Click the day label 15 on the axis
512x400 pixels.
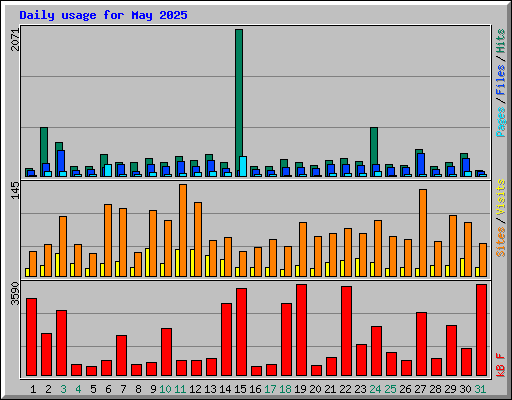click(x=240, y=389)
